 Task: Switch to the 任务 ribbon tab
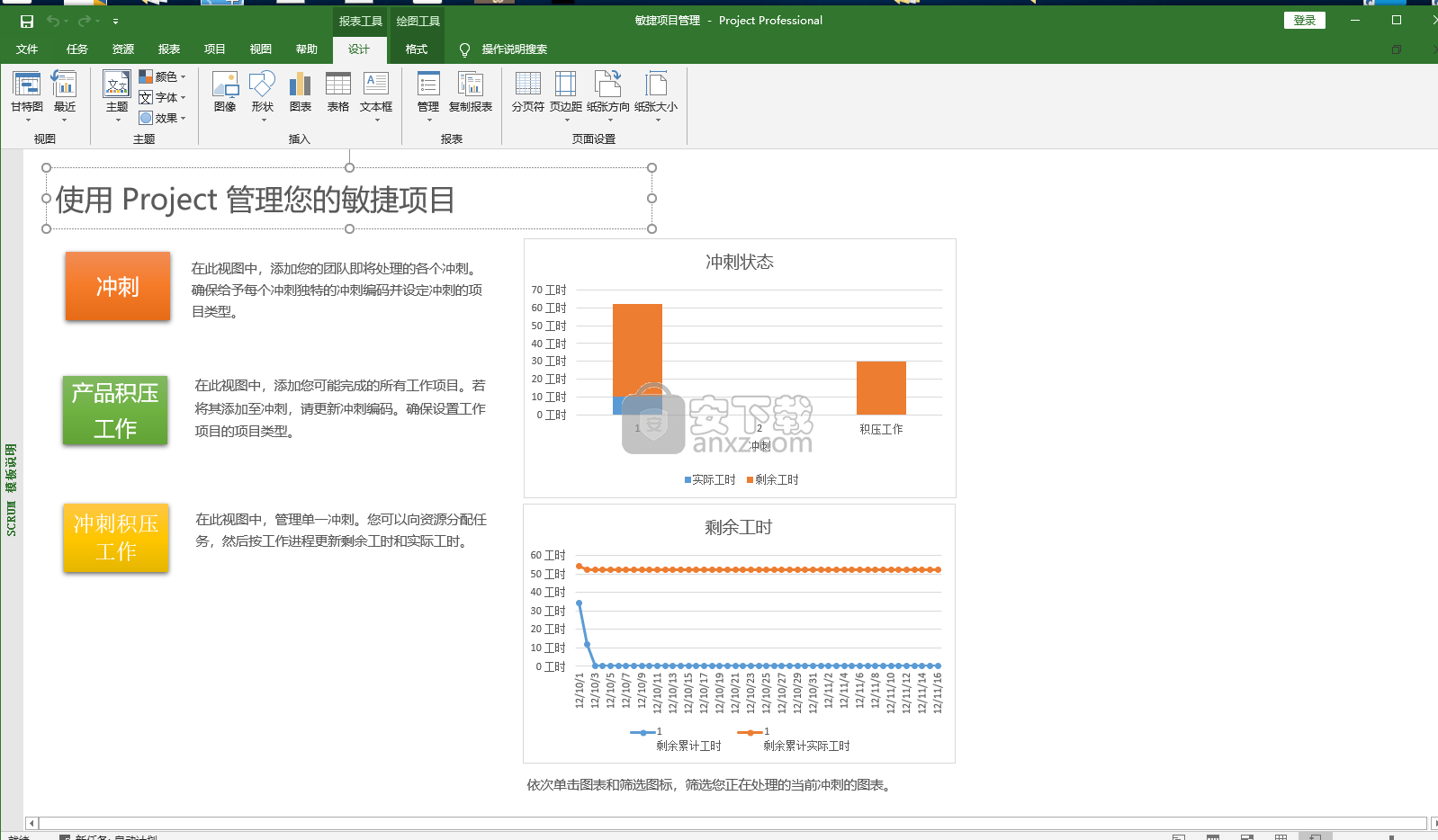77,49
